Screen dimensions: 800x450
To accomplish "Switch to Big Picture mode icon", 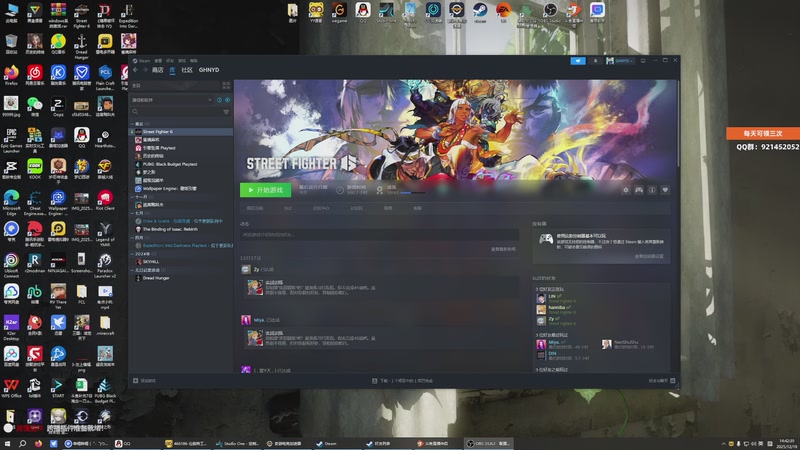I will pyautogui.click(x=643, y=61).
